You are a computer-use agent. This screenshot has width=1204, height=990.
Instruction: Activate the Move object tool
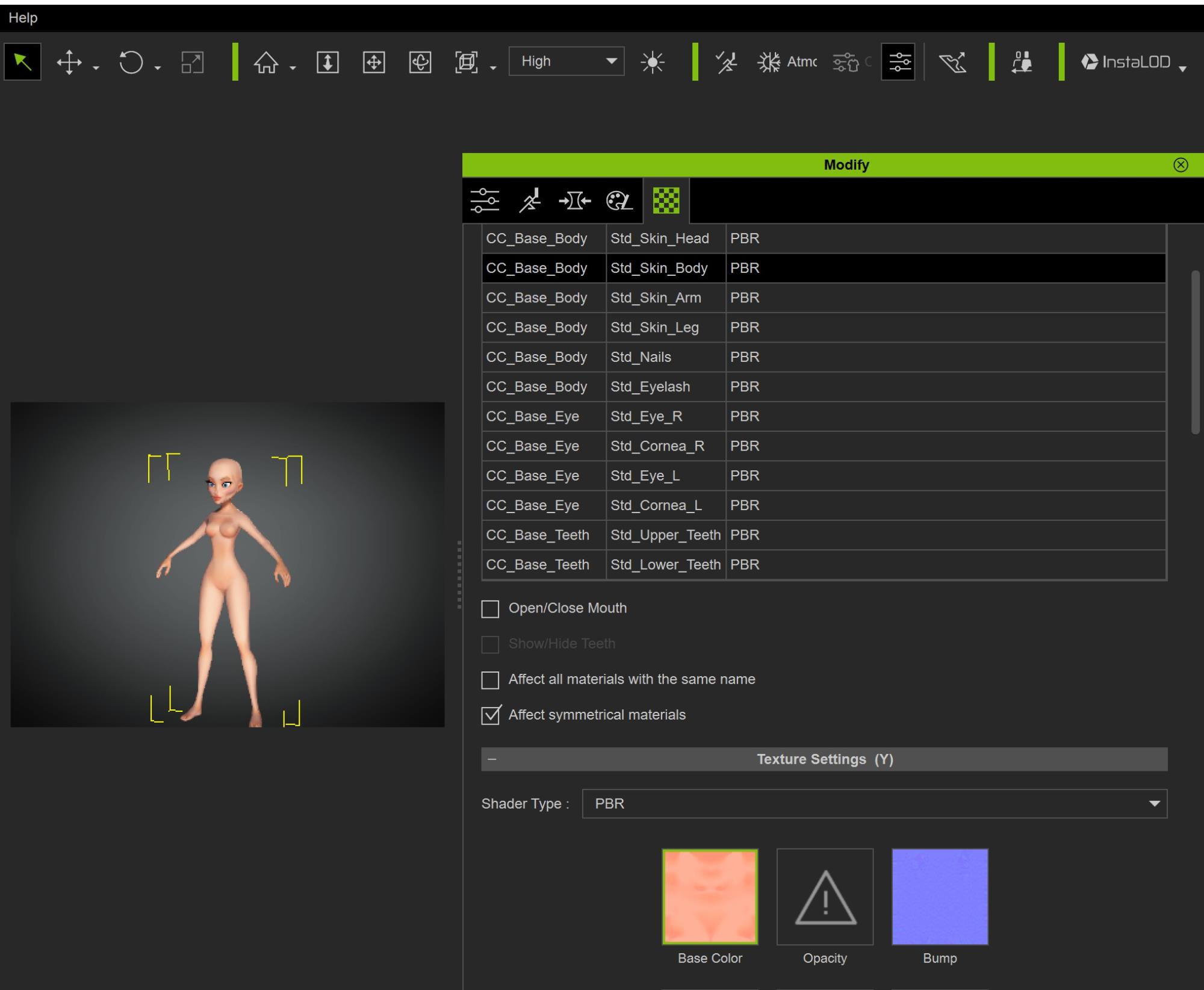tap(69, 62)
